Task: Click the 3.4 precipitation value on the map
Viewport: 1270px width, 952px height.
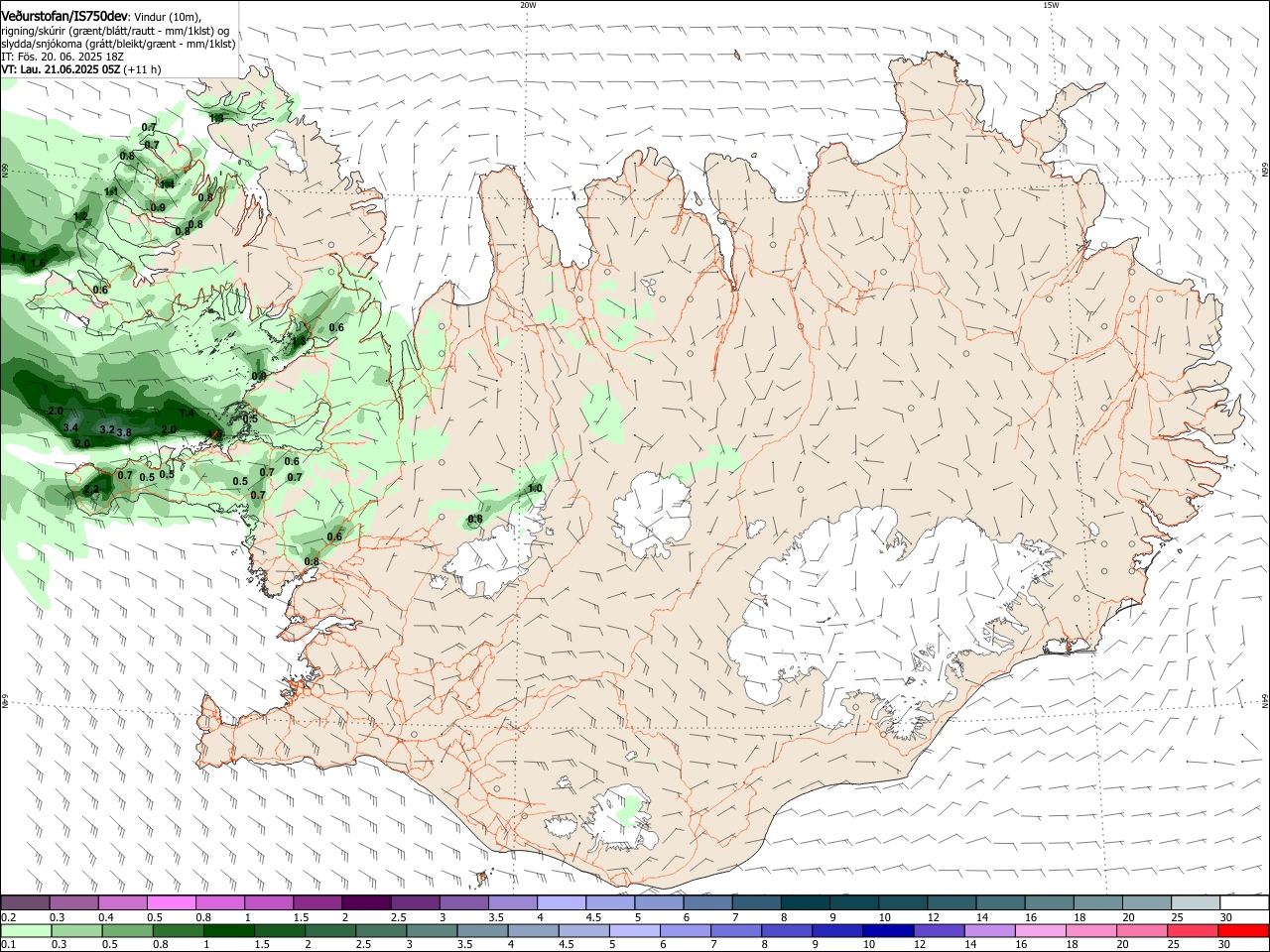Action: [x=70, y=427]
